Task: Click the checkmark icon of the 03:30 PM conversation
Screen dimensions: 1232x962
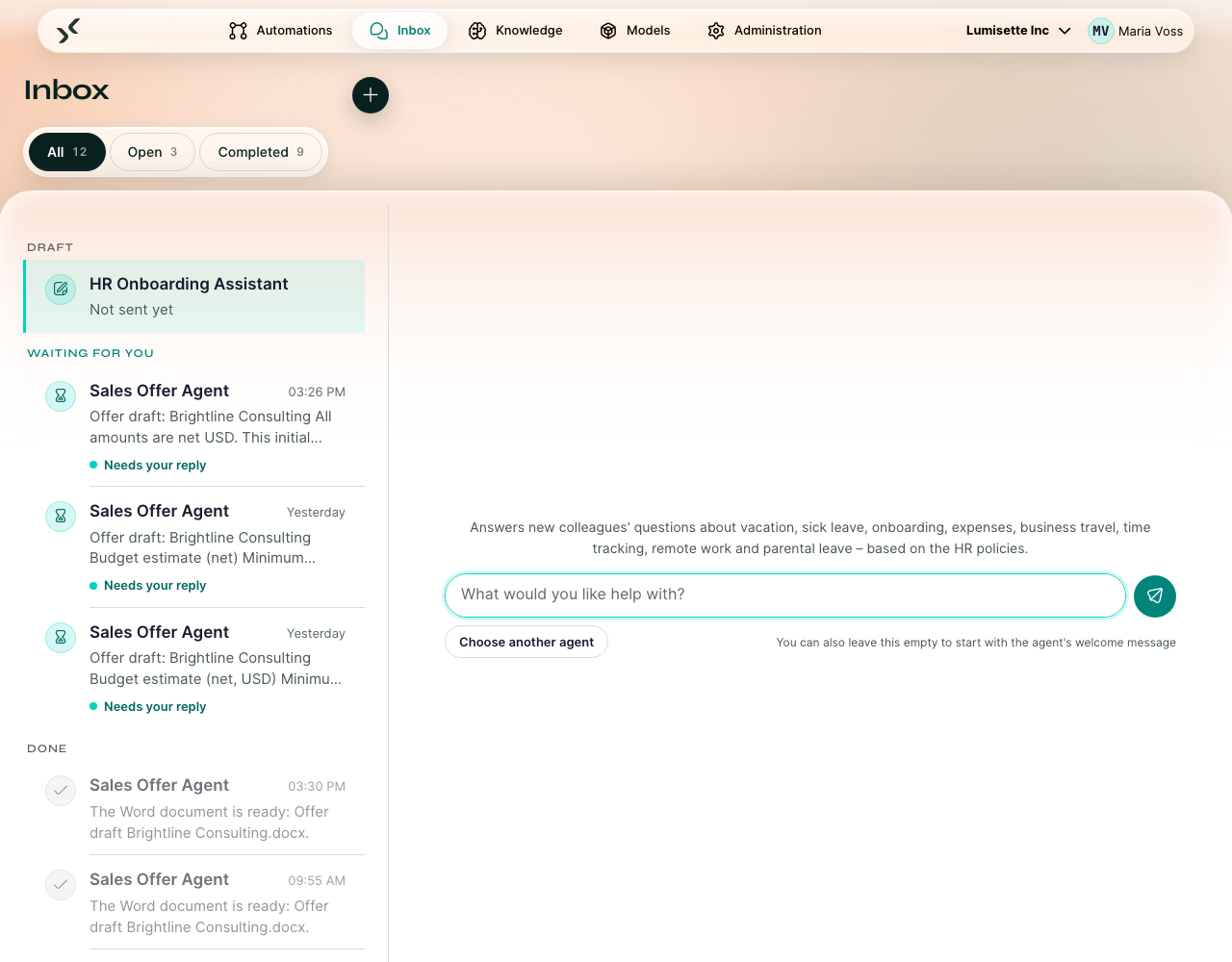Action: (x=61, y=790)
